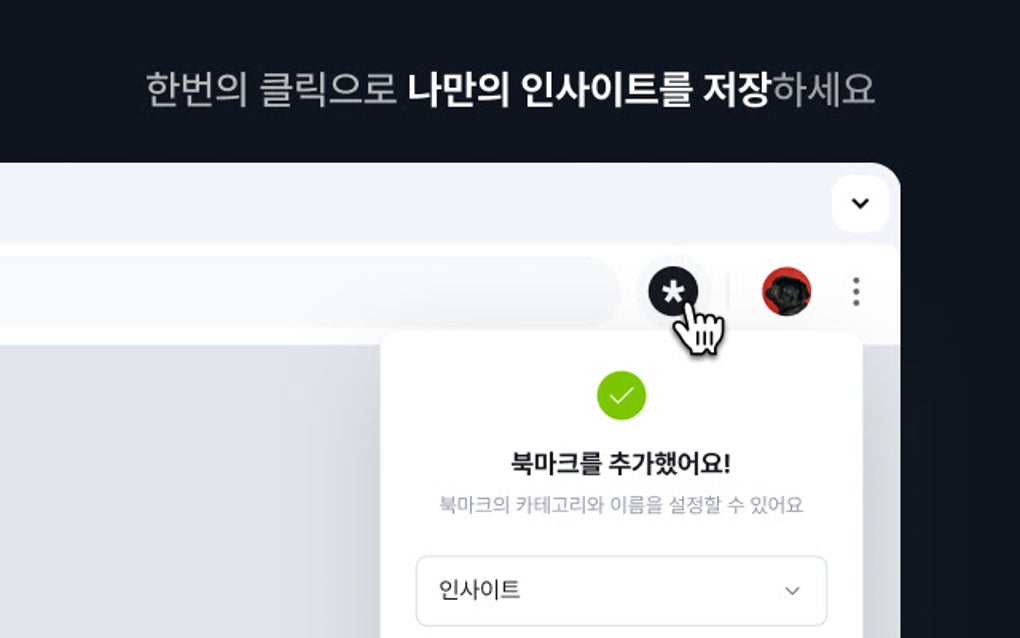Click the 하세요 text ending the headline
The width and height of the screenshot is (1020, 638).
pyautogui.click(x=824, y=89)
